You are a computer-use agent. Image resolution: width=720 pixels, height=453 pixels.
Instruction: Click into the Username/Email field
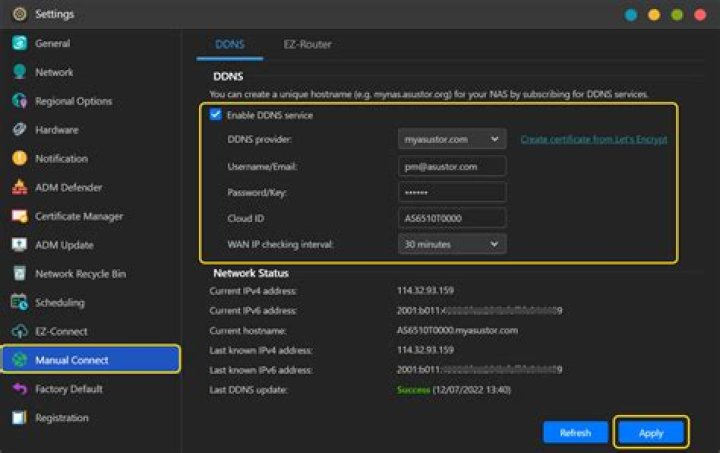pos(452,166)
